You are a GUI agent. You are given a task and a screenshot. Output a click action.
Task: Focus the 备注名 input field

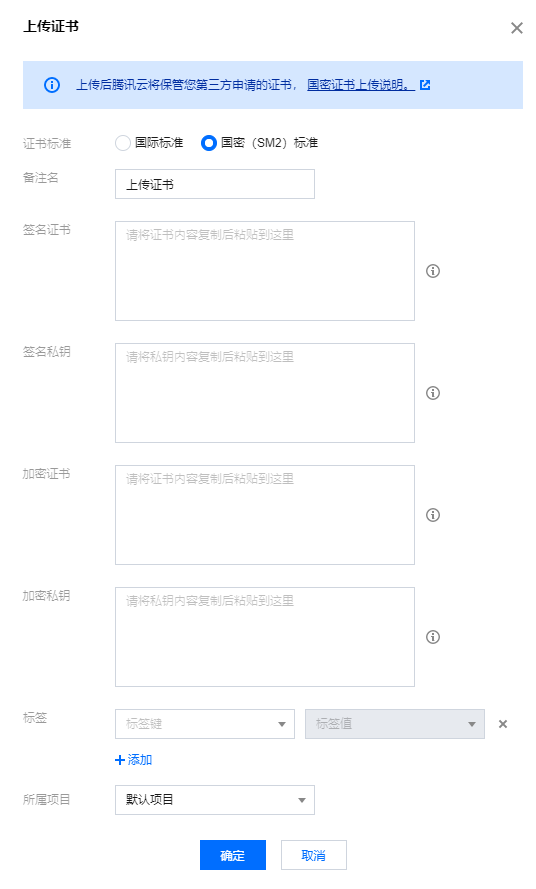[215, 184]
